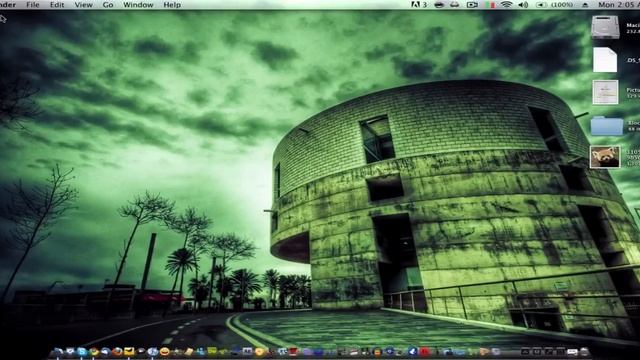This screenshot has height=360, width=640.
Task: Click the Wi-Fi status icon
Action: 507,5
